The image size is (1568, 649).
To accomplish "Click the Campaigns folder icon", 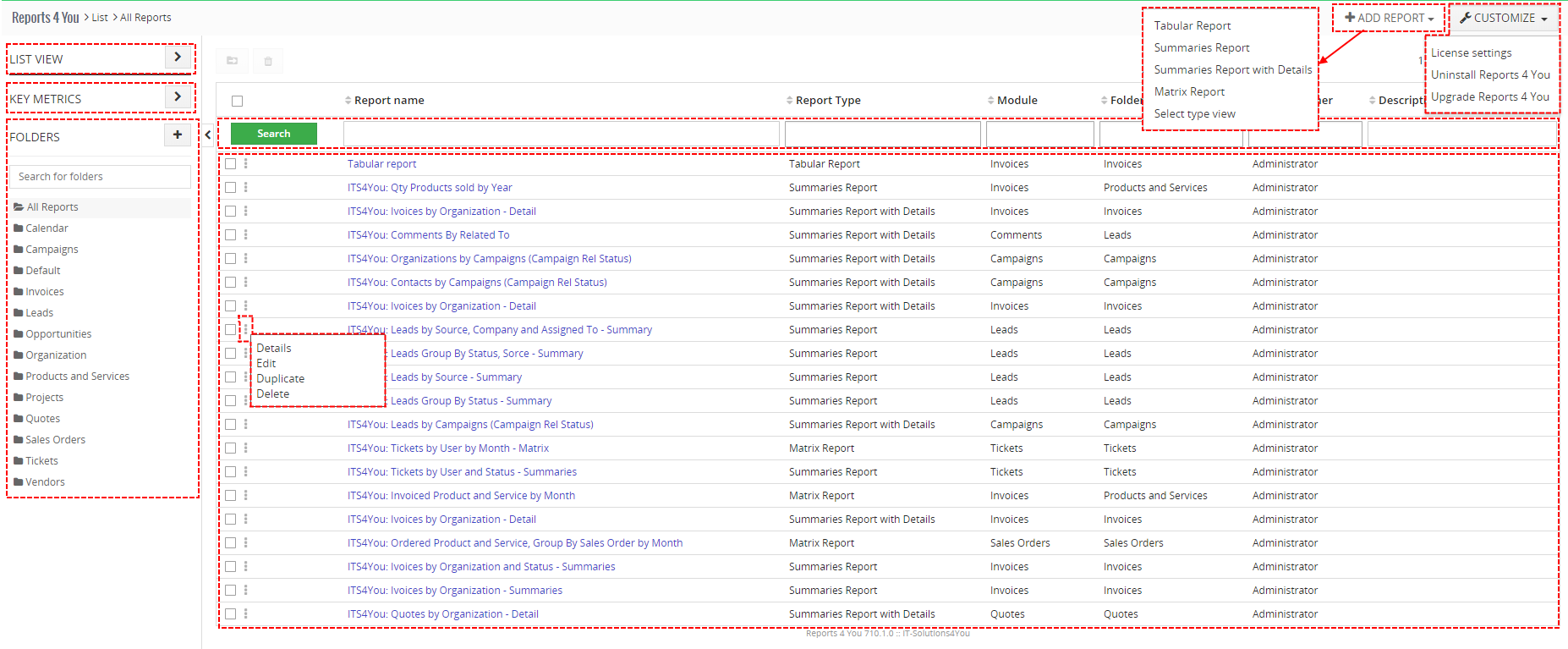I will pos(19,250).
